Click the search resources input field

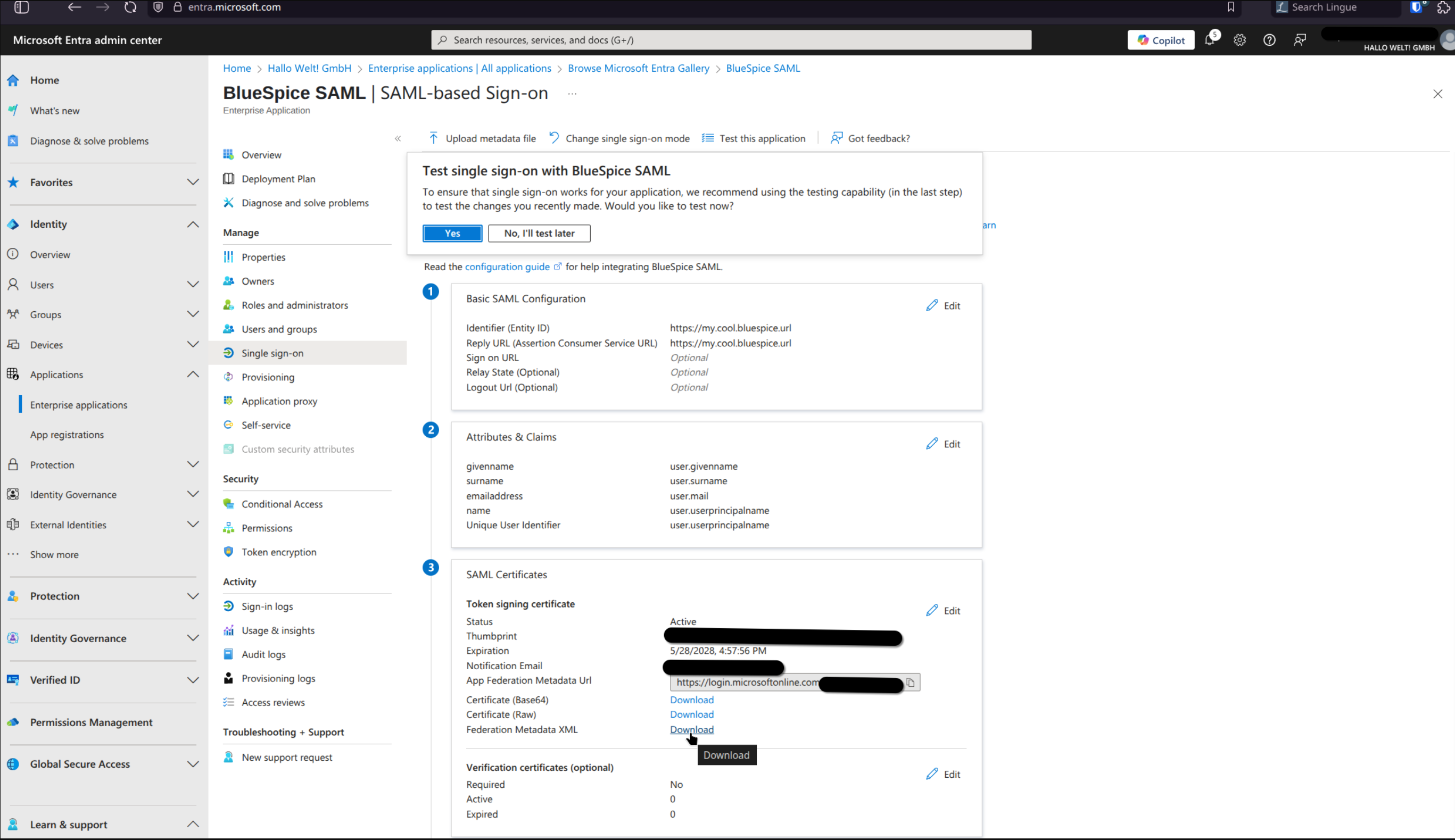731,40
